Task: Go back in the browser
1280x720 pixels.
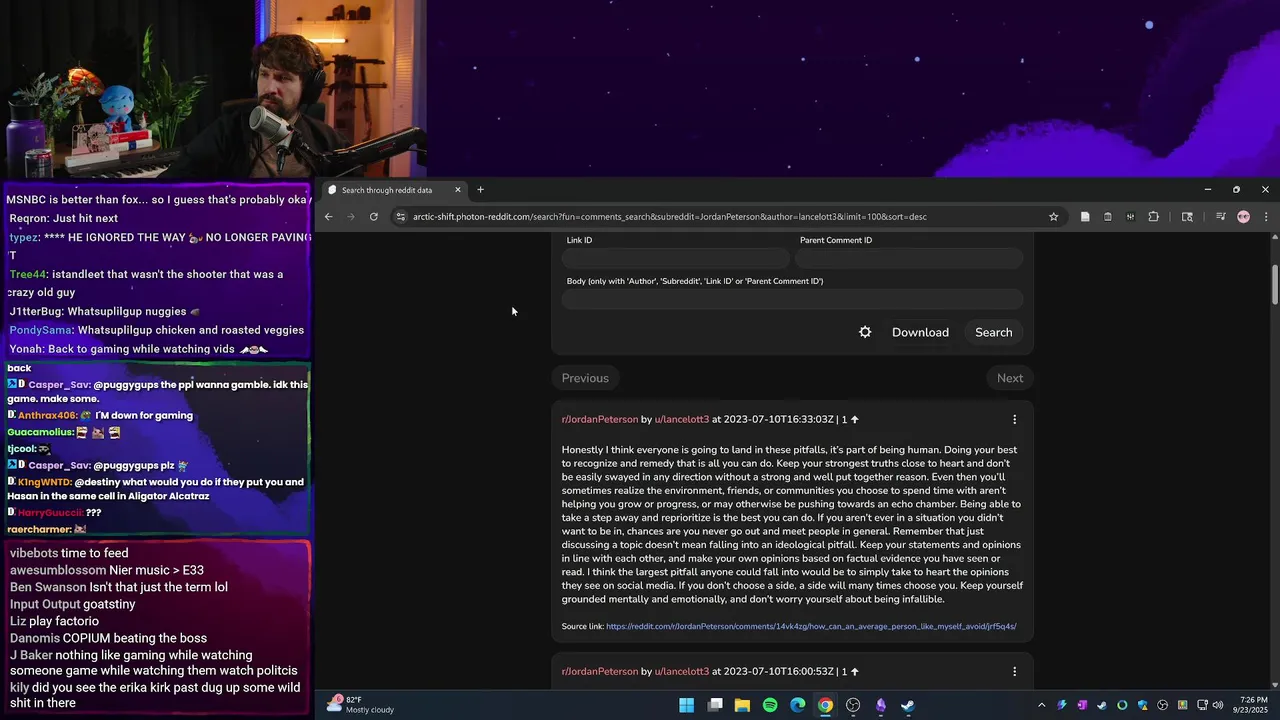Action: pyautogui.click(x=328, y=217)
